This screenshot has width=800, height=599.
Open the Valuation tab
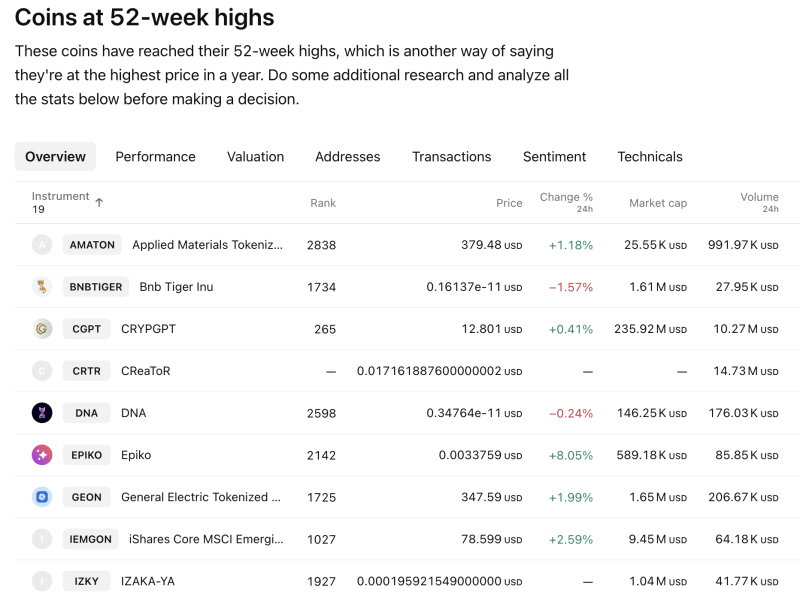(255, 156)
